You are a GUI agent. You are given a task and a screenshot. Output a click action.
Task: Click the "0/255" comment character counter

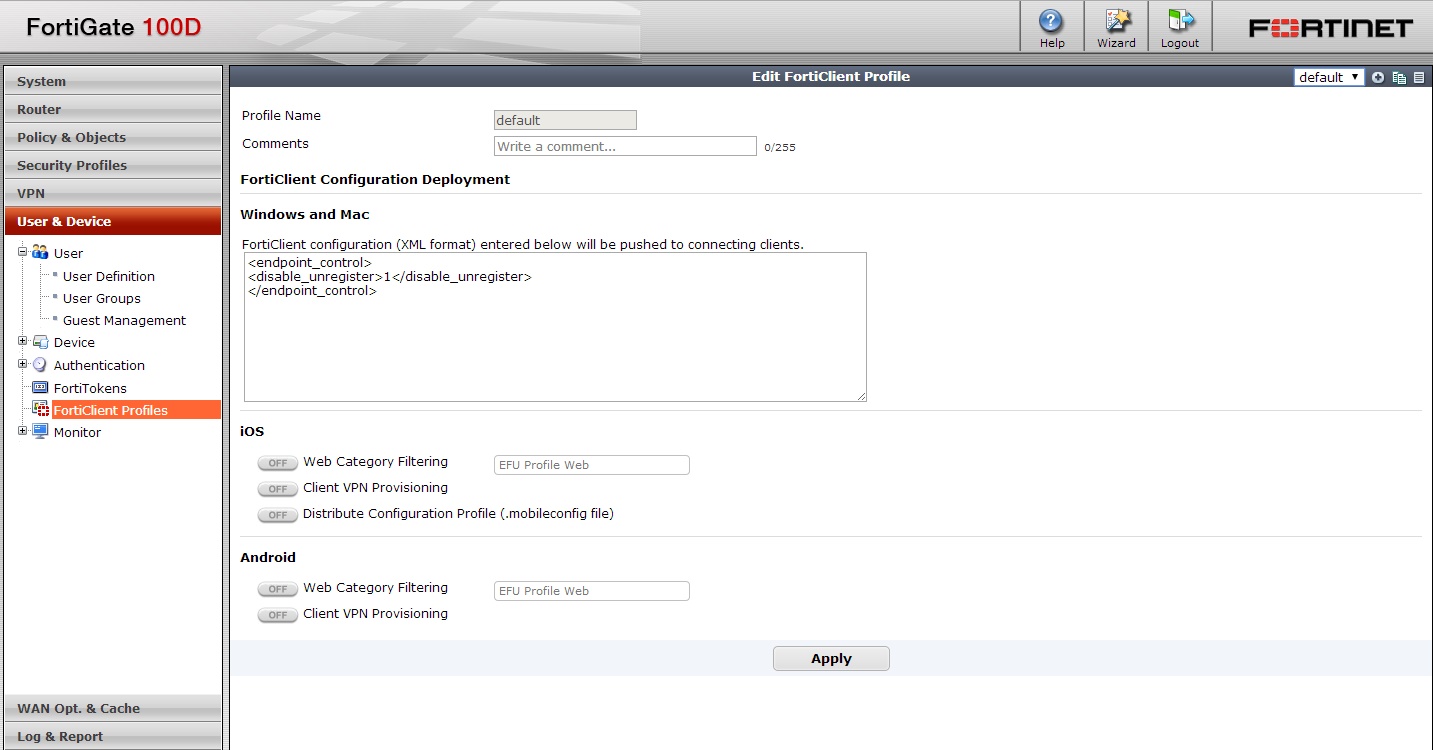(x=780, y=148)
